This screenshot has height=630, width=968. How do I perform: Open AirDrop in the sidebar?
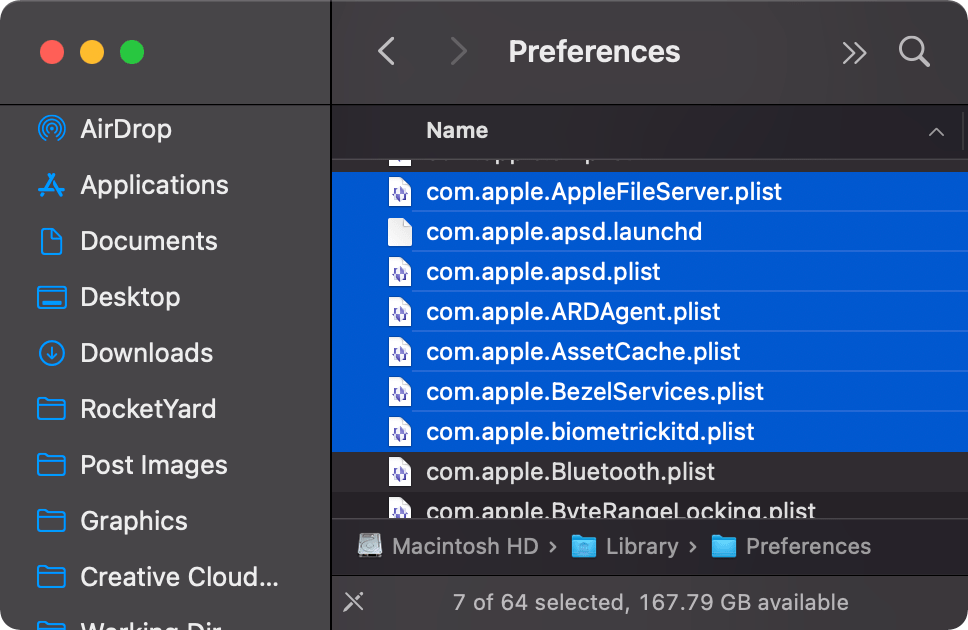125,129
